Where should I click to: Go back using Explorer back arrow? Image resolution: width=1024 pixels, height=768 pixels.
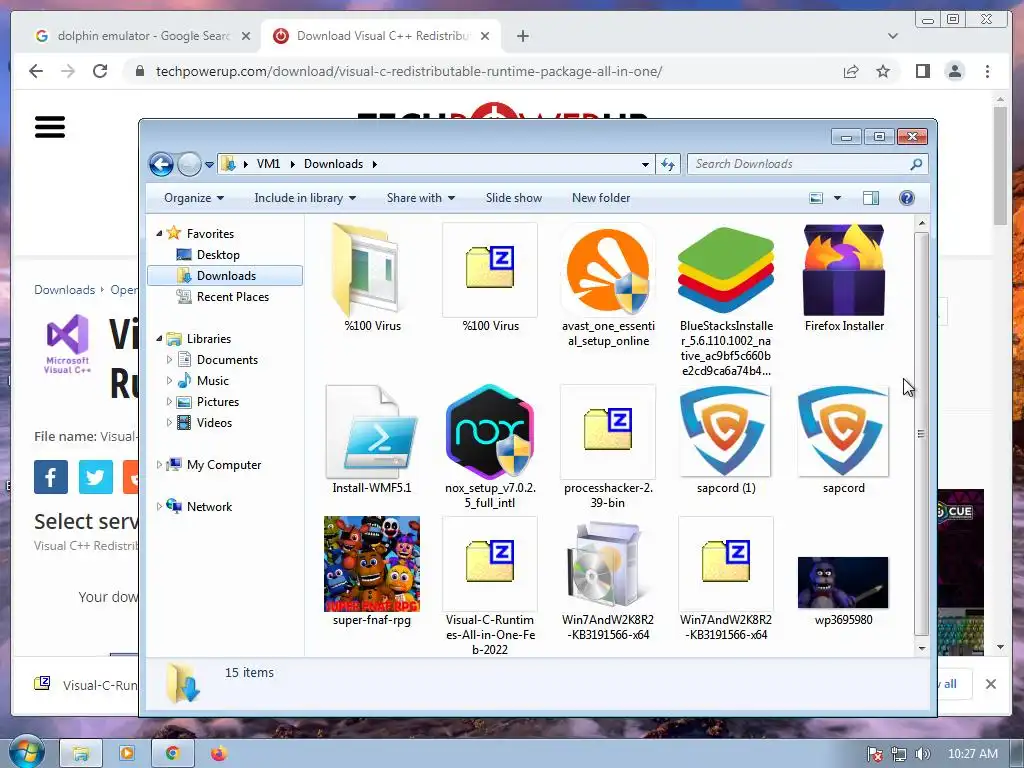pos(161,164)
